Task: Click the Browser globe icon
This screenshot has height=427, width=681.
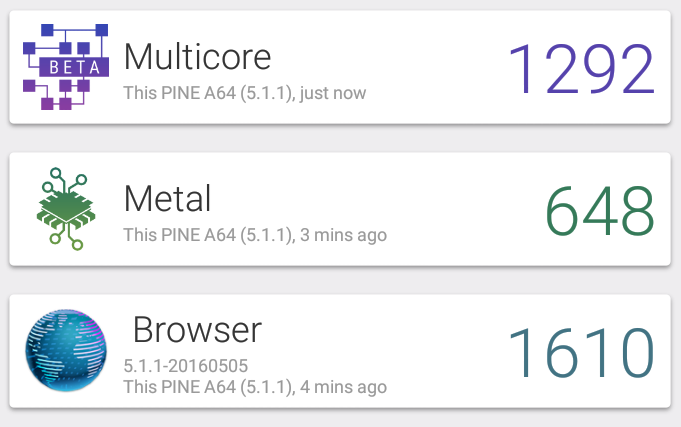Action: tap(66, 350)
